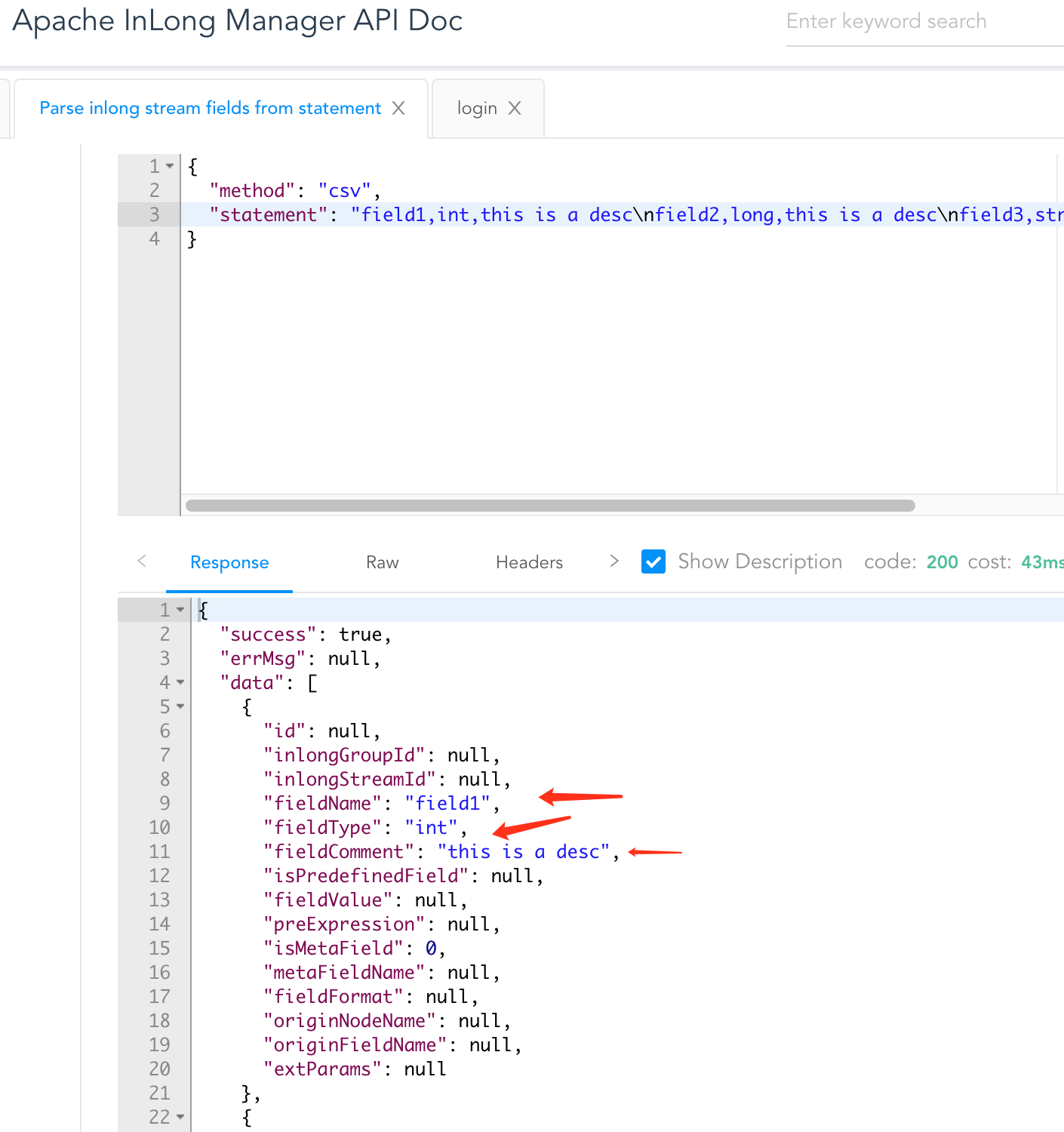Collapse the "data" array at line 4
The width and height of the screenshot is (1064, 1132).
[180, 682]
